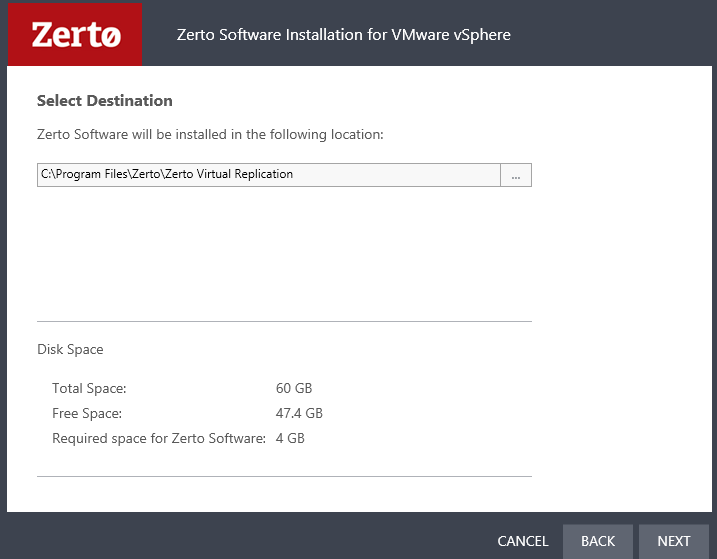Click the Total Space label
Image resolution: width=717 pixels, height=559 pixels.
[x=89, y=388]
